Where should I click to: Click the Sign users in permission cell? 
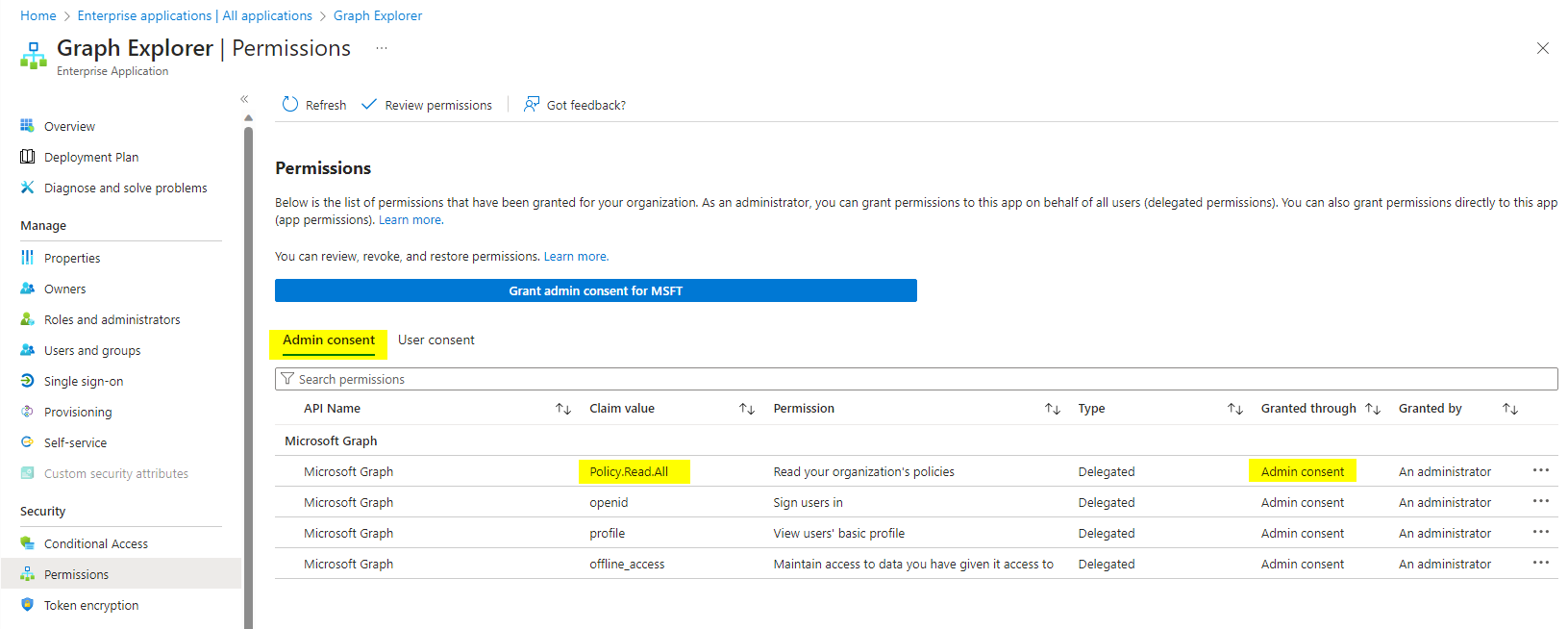(808, 502)
